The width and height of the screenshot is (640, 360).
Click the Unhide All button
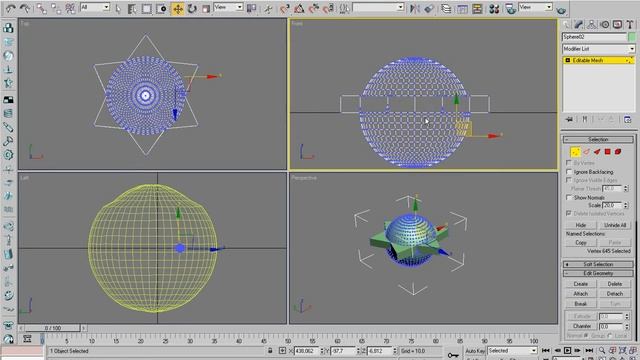pyautogui.click(x=615, y=225)
